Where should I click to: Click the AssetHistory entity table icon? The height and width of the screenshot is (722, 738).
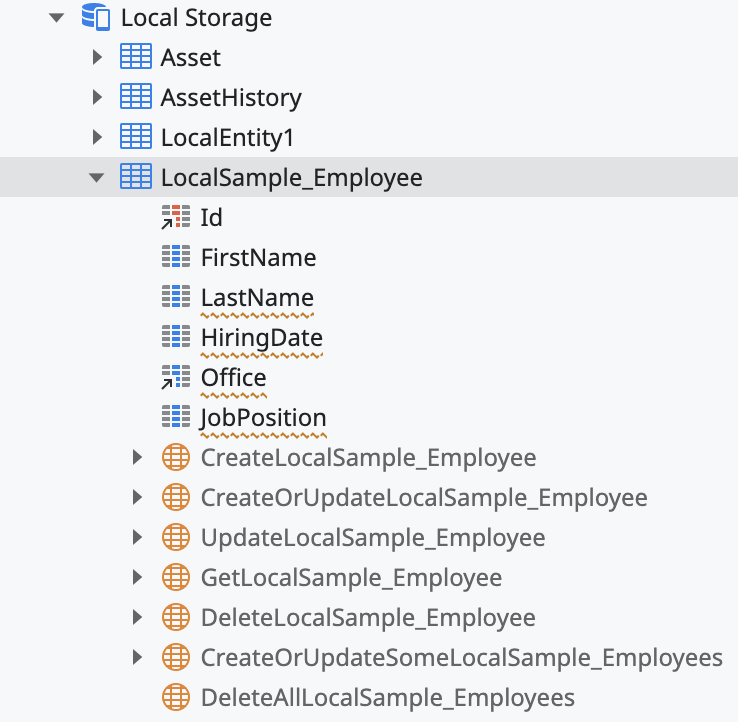click(x=136, y=96)
